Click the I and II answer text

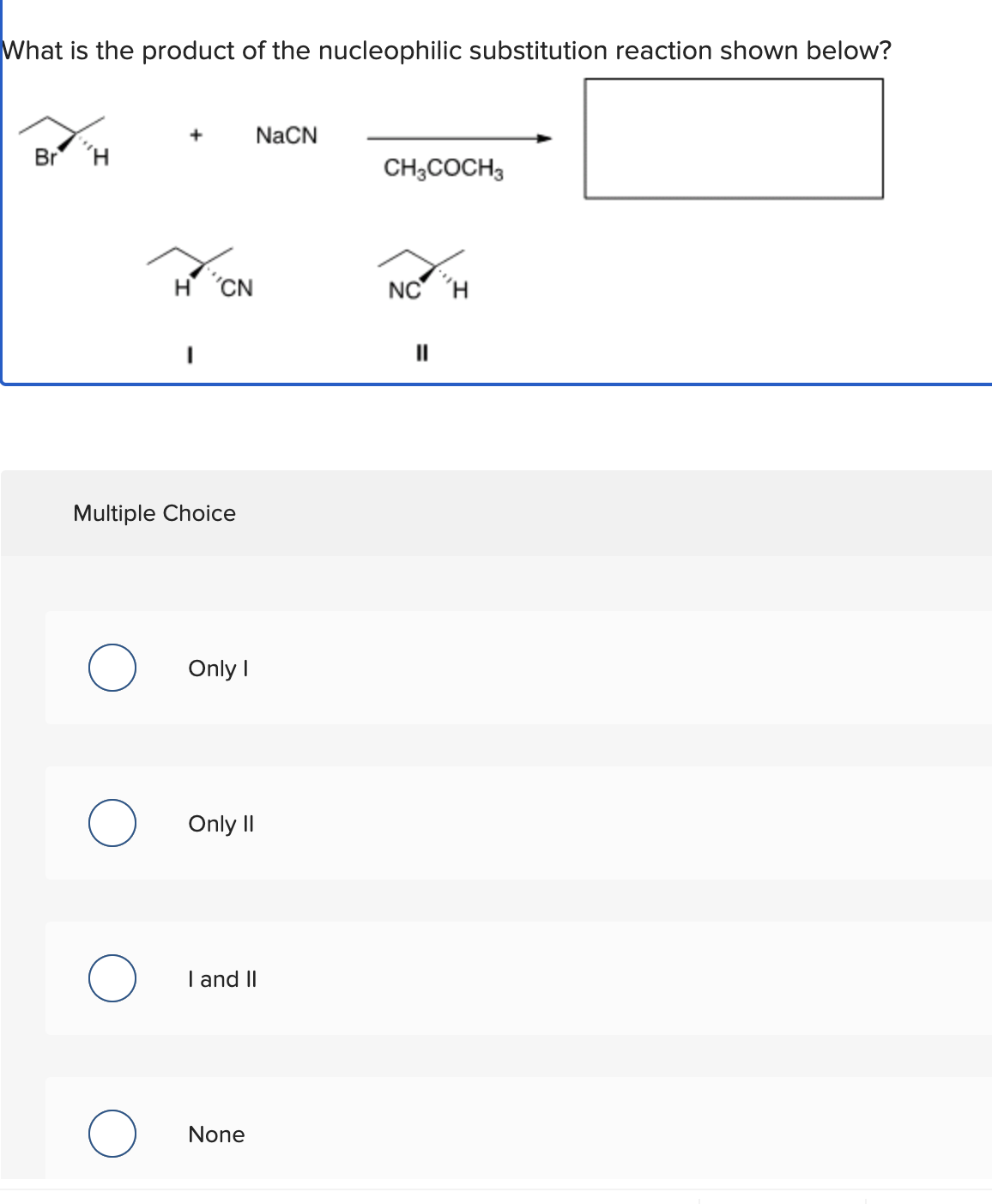tap(221, 978)
